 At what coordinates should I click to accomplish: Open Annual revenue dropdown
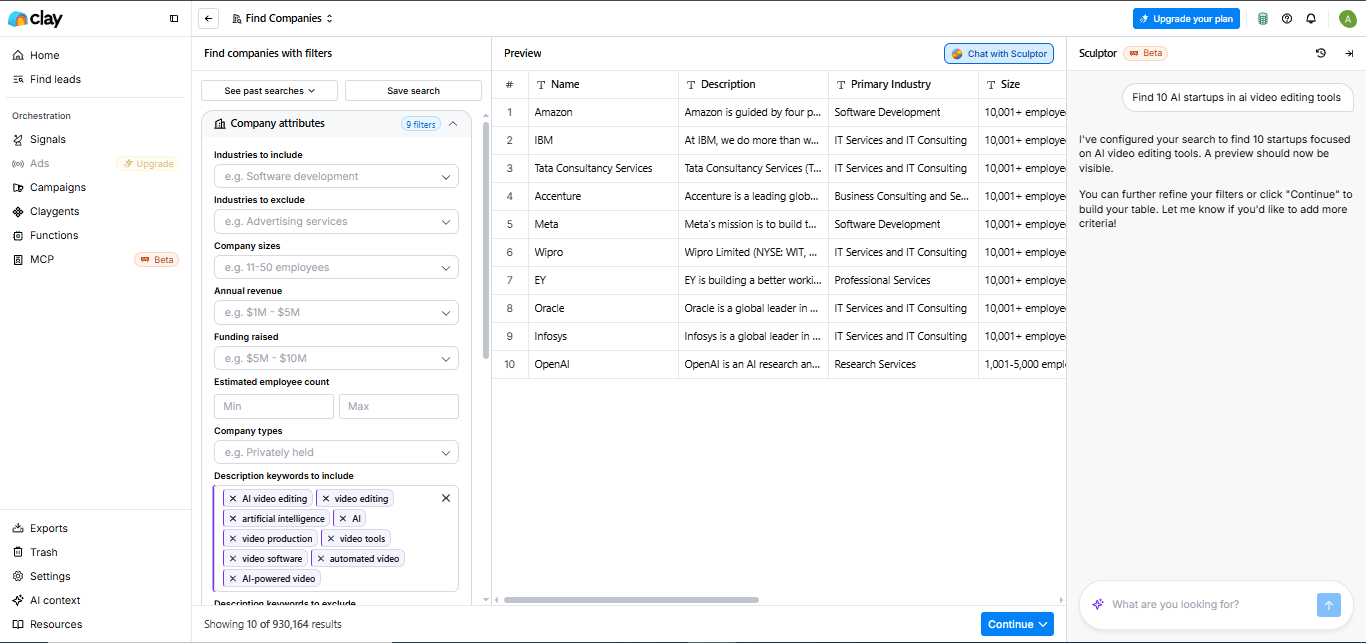[x=336, y=312]
